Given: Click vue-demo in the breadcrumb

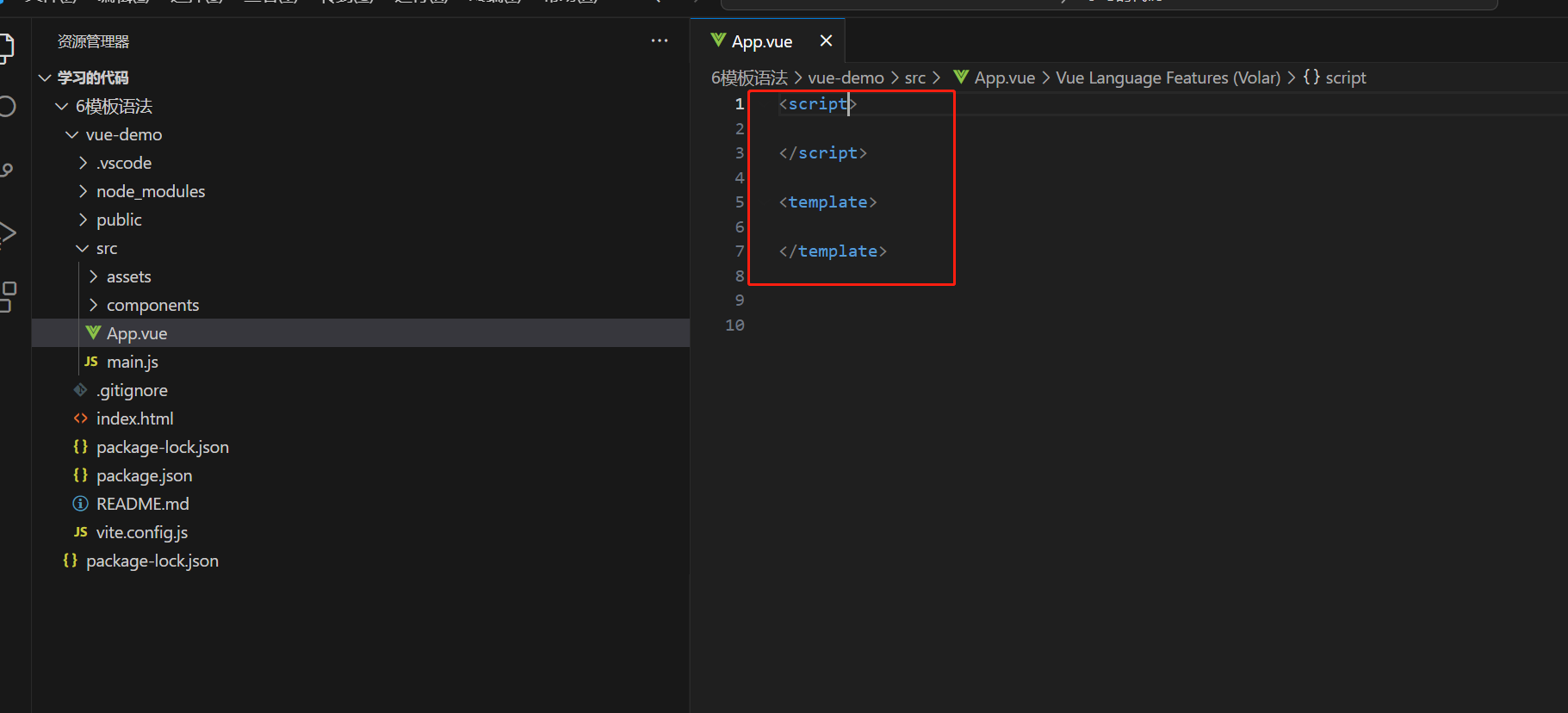Looking at the screenshot, I should [846, 77].
